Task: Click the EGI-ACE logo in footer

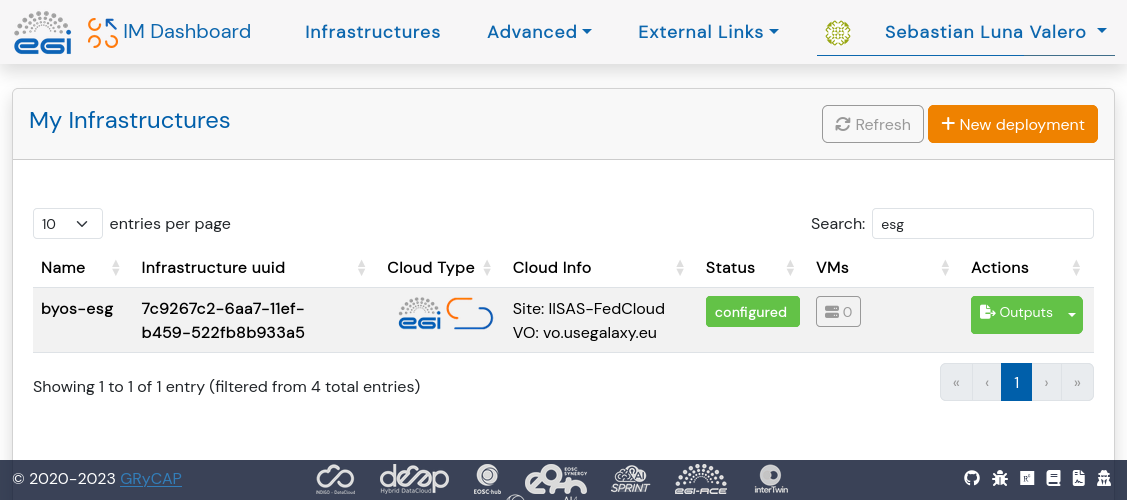Action: (x=701, y=479)
